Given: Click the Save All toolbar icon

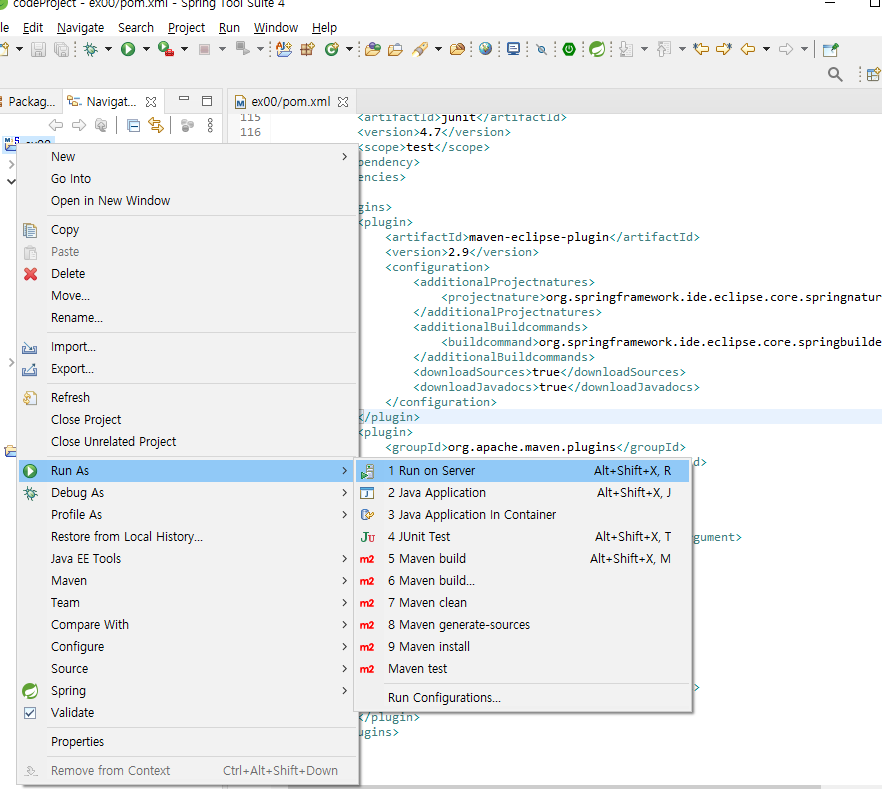Looking at the screenshot, I should pyautogui.click(x=61, y=49).
